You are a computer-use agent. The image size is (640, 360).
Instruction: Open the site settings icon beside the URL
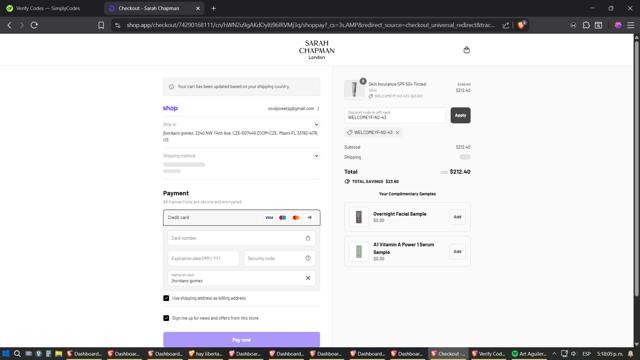118,25
